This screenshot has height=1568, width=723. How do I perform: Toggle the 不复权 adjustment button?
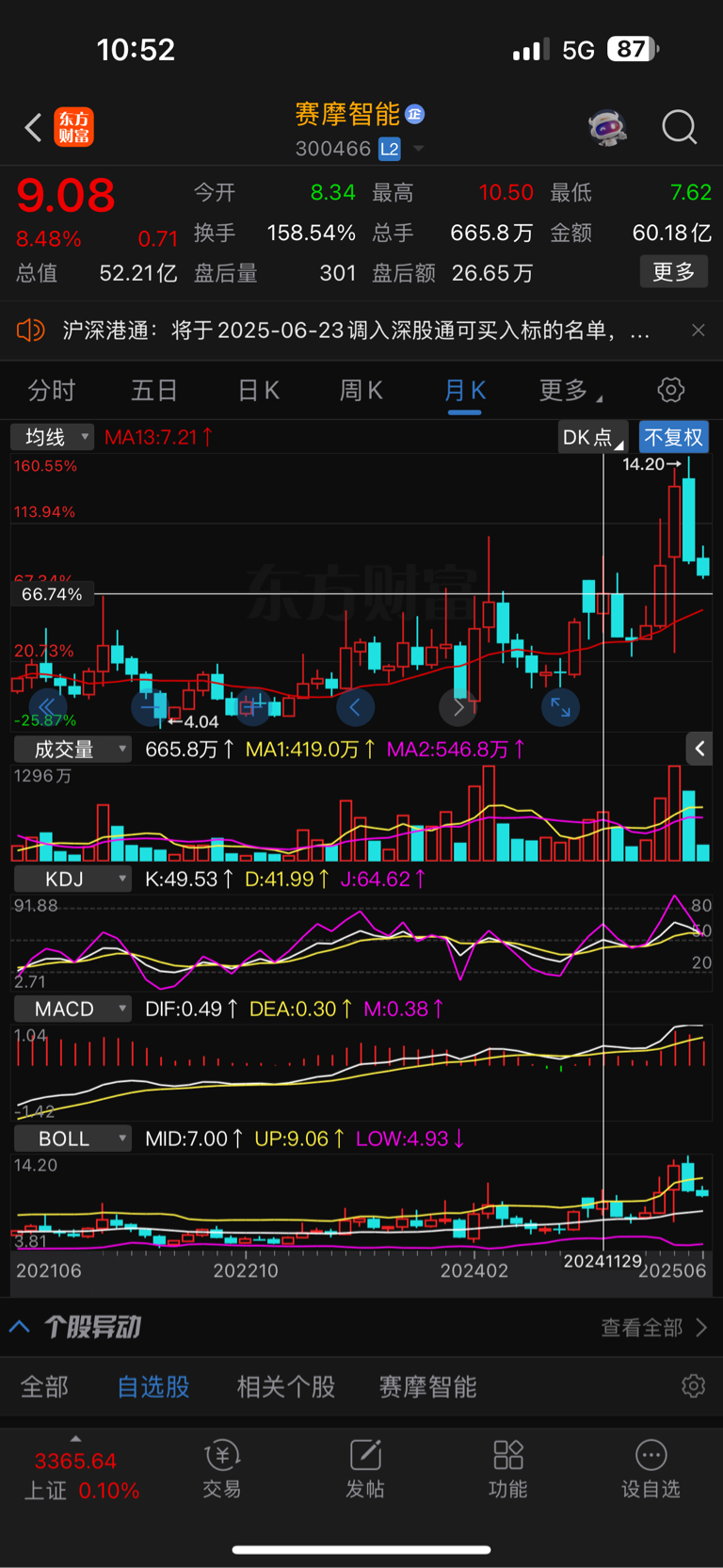673,437
